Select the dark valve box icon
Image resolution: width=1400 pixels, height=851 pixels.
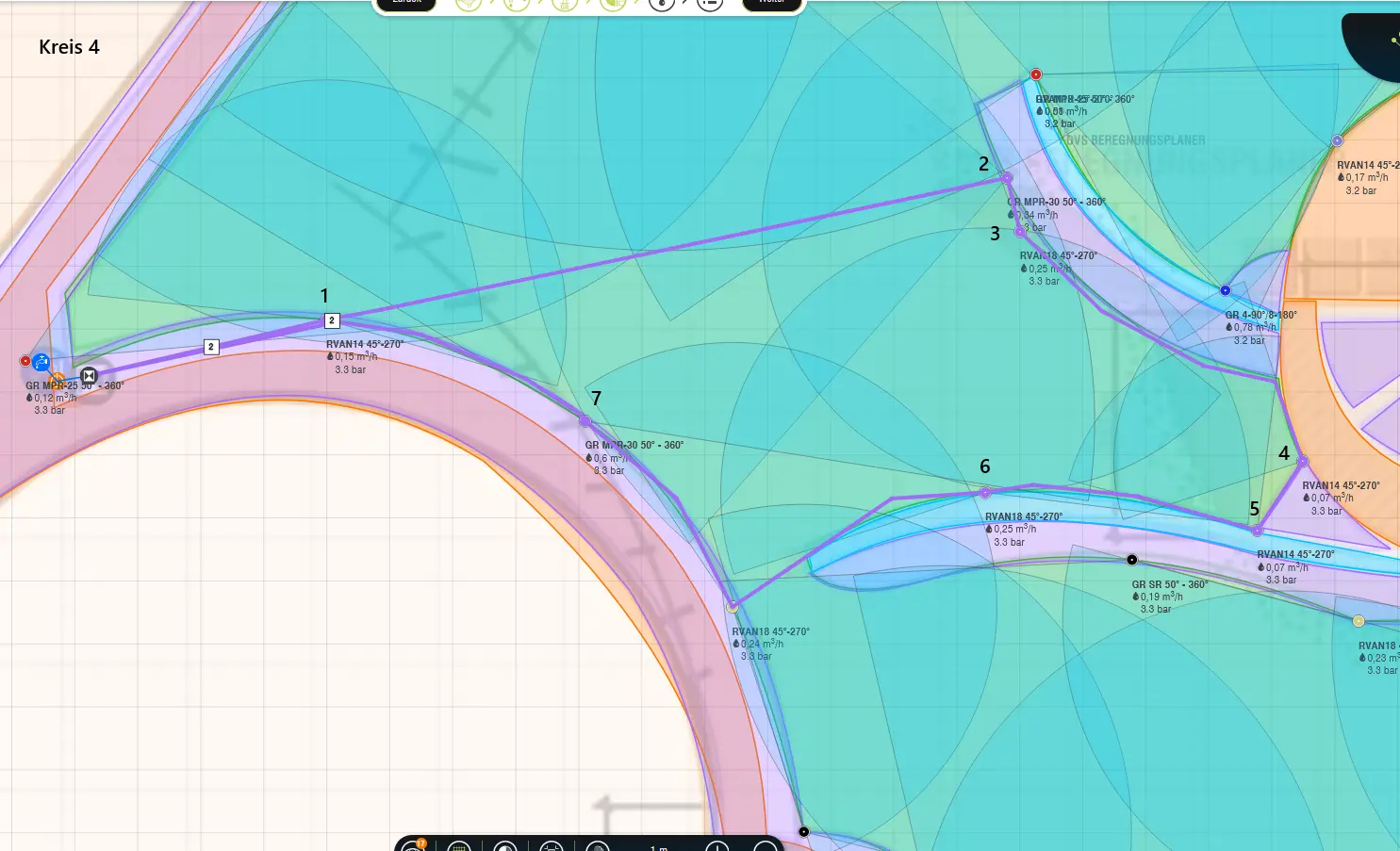click(x=89, y=375)
